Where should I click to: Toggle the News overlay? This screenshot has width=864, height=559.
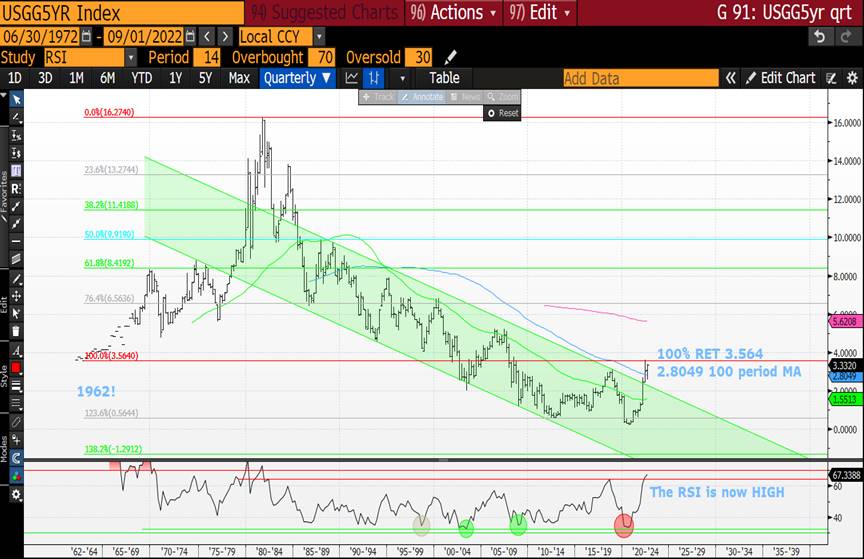(x=465, y=97)
